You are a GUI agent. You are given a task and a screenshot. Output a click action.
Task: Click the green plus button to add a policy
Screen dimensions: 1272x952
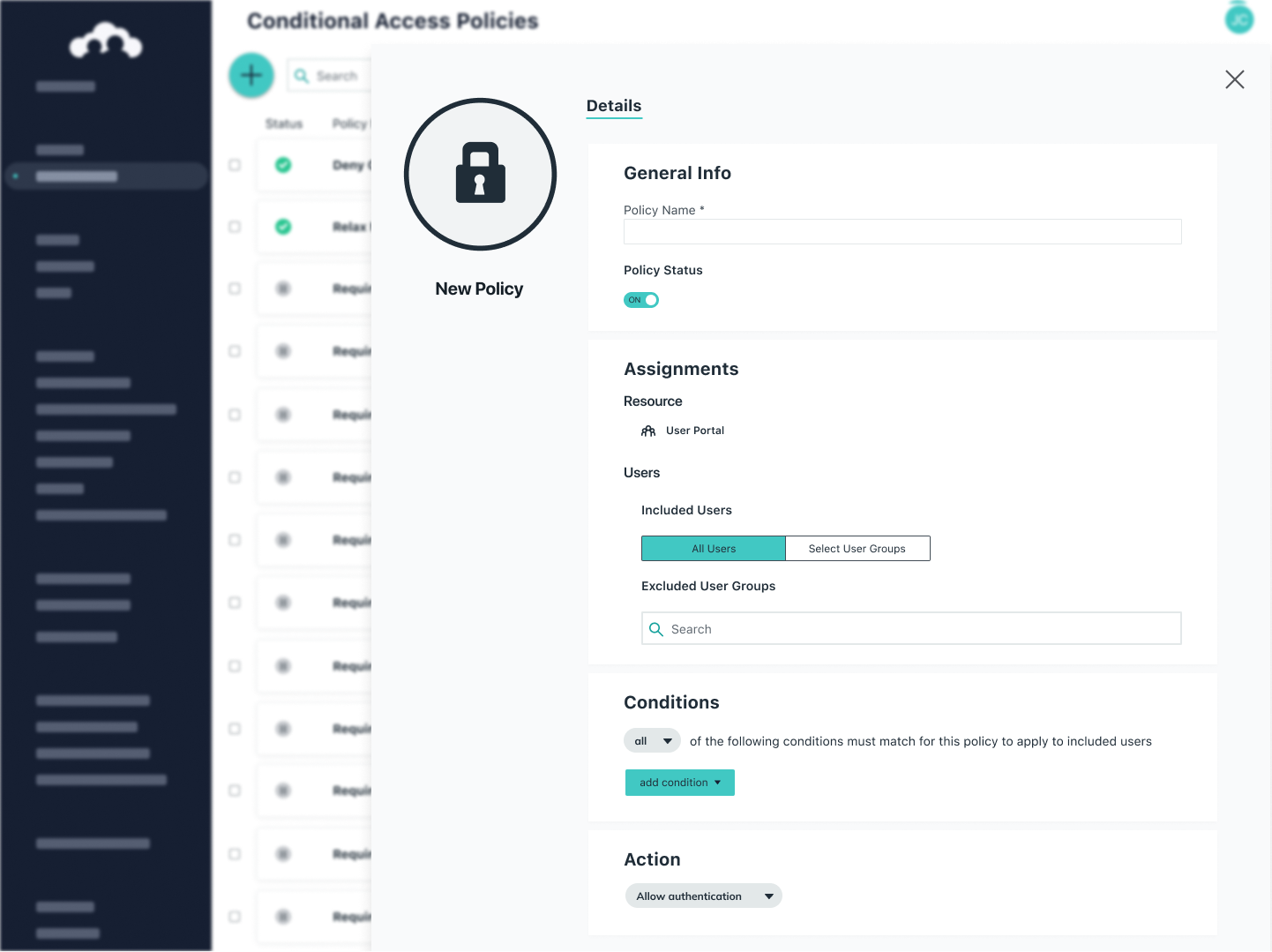251,75
